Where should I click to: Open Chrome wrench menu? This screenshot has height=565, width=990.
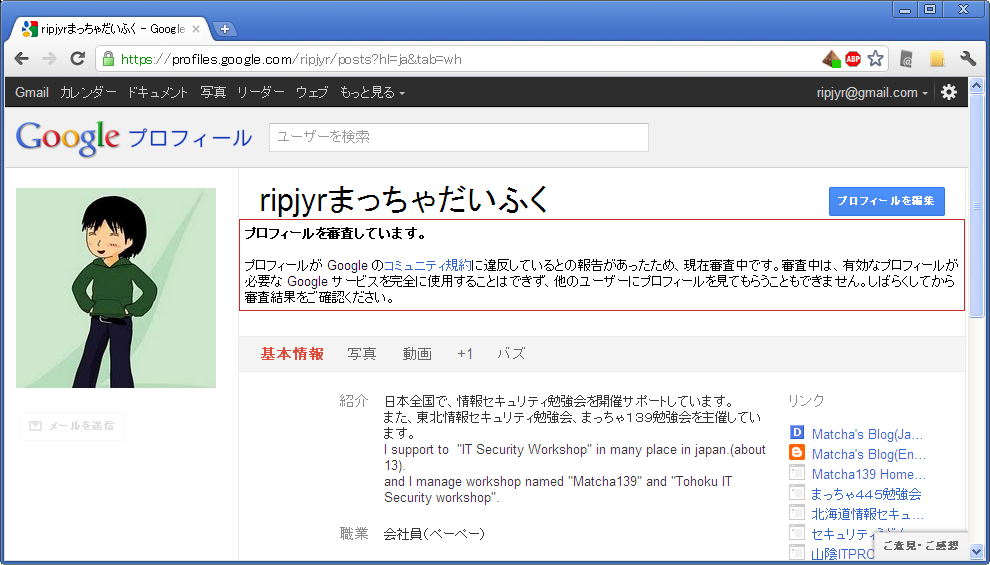968,59
